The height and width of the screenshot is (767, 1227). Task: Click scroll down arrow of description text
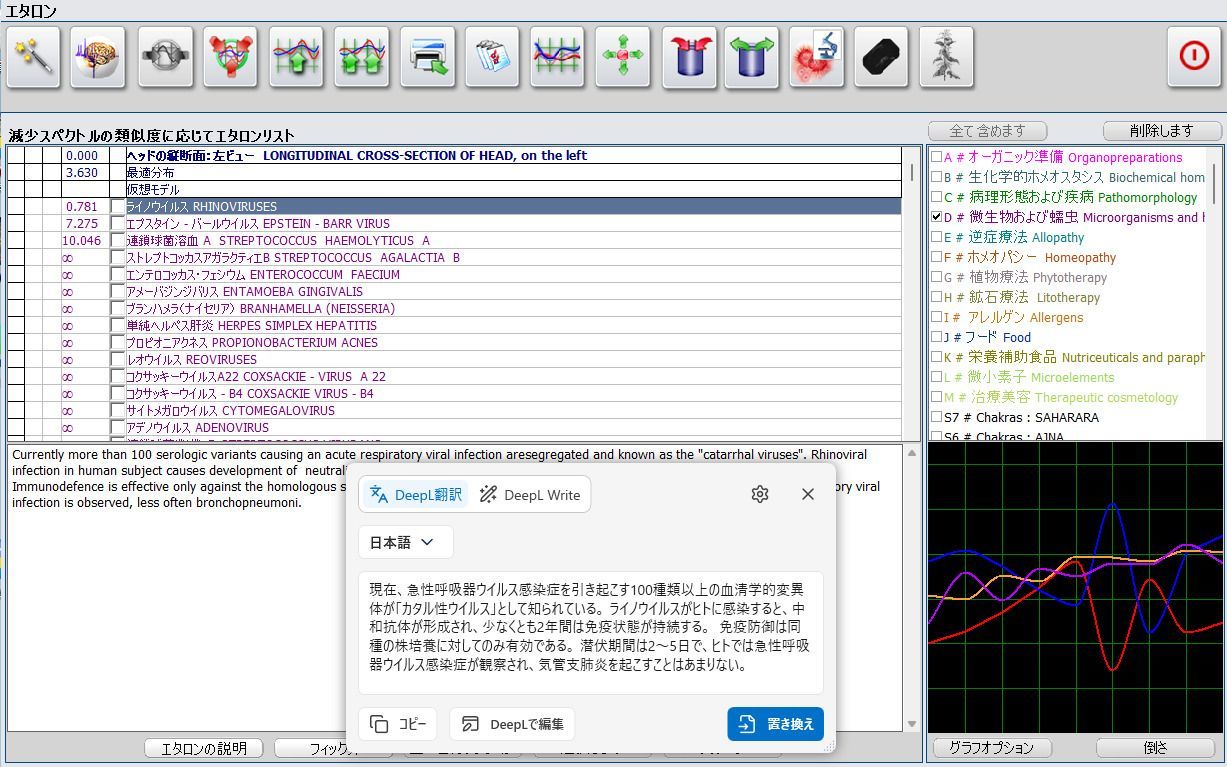click(911, 724)
